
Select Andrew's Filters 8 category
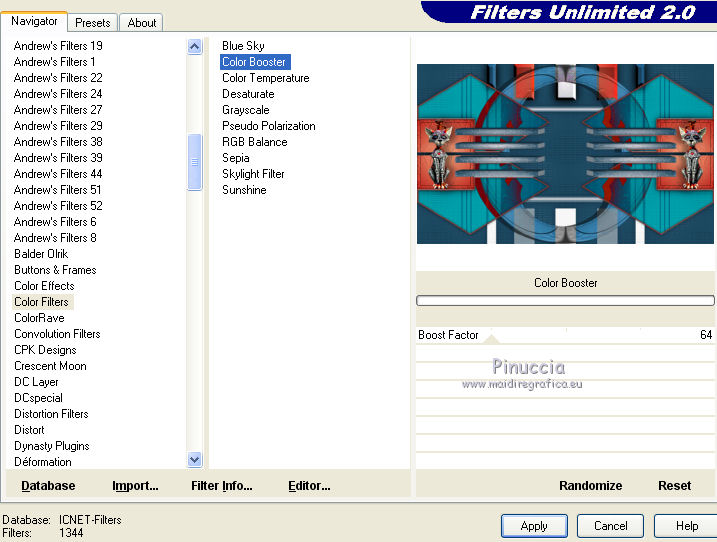coord(55,238)
